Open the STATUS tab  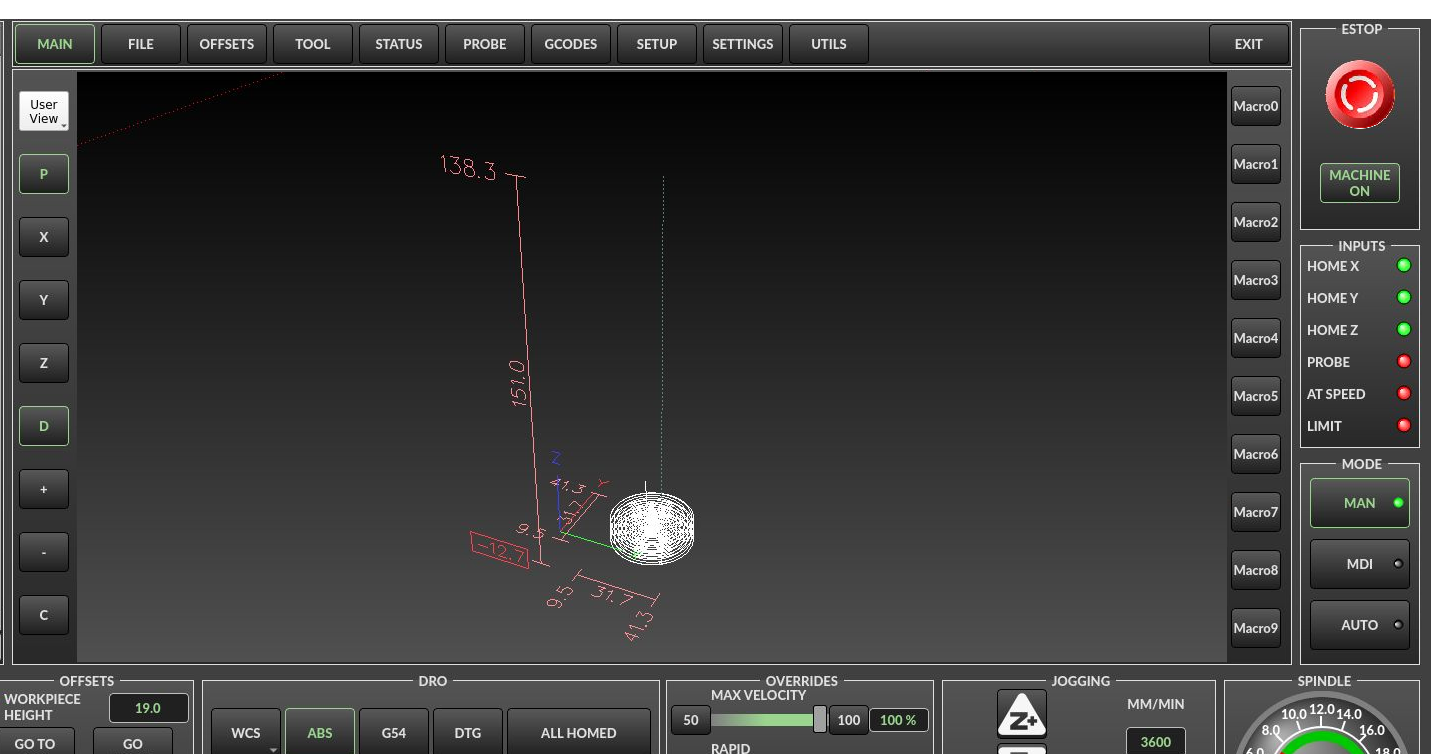pyautogui.click(x=399, y=44)
